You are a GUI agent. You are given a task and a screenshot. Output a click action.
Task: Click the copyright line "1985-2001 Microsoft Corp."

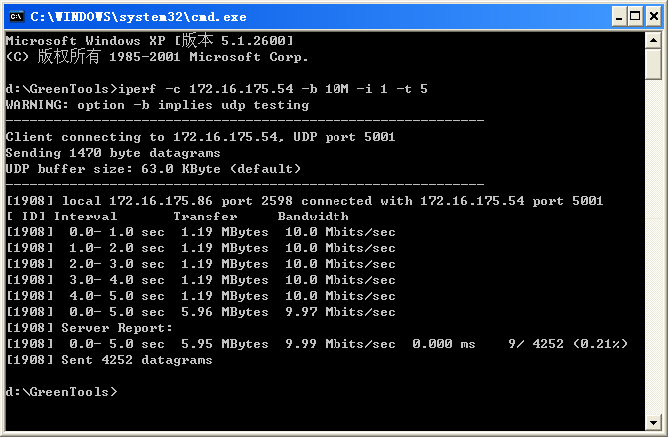(x=157, y=56)
